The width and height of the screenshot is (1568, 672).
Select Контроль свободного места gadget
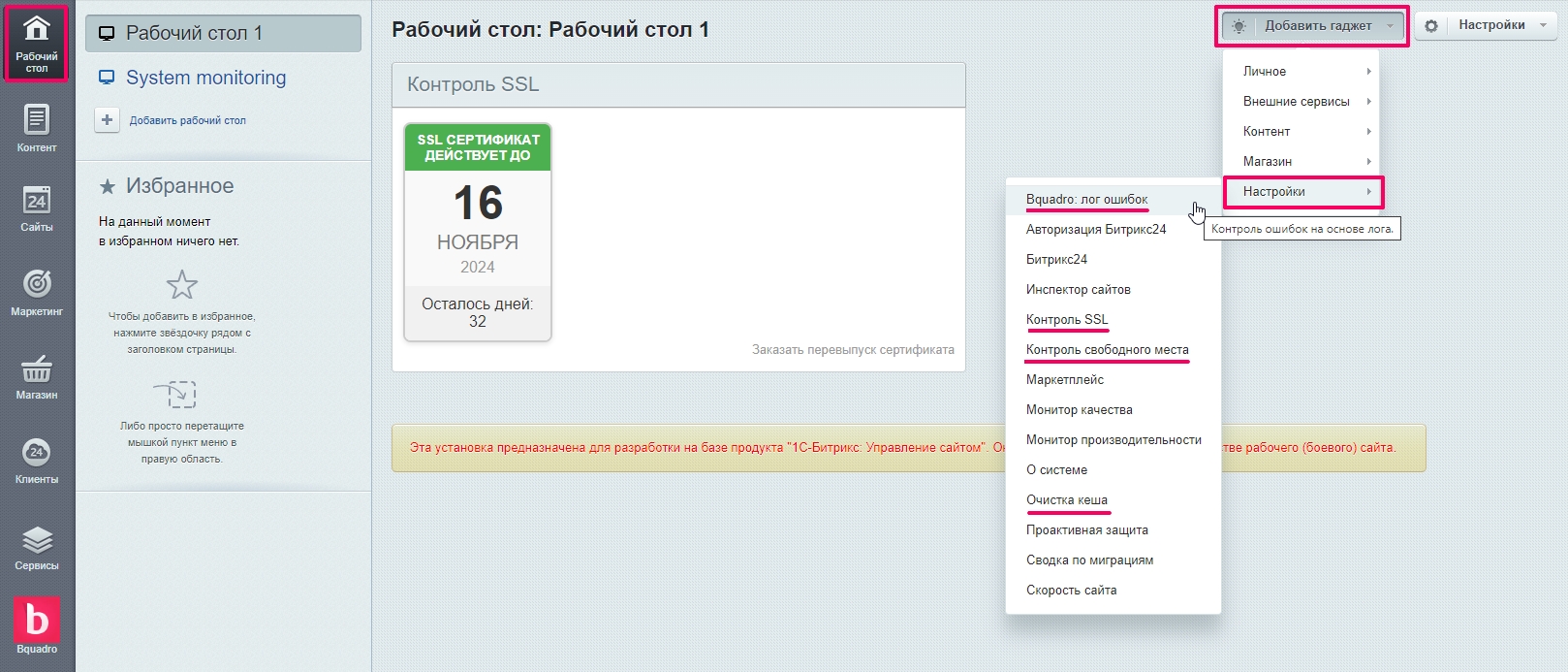[1107, 350]
